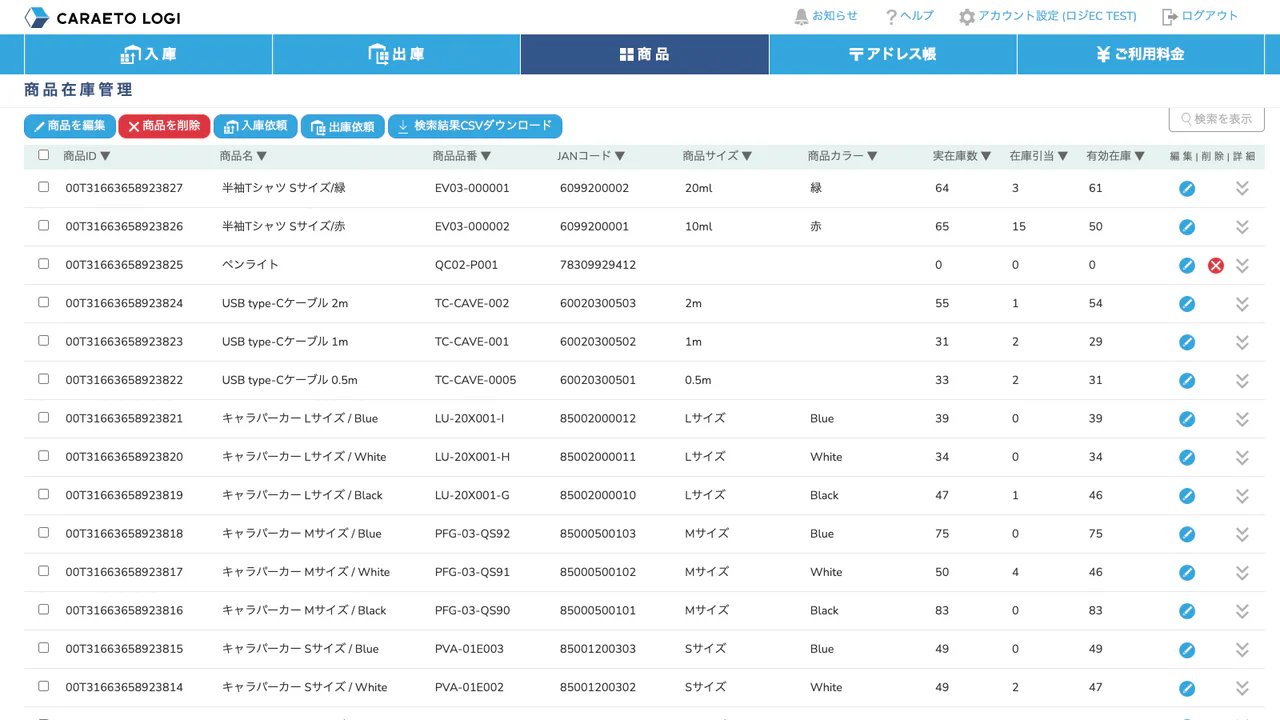Image resolution: width=1280 pixels, height=720 pixels.
Task: Click the CARAETO LOGI logo
Action: coord(102,18)
